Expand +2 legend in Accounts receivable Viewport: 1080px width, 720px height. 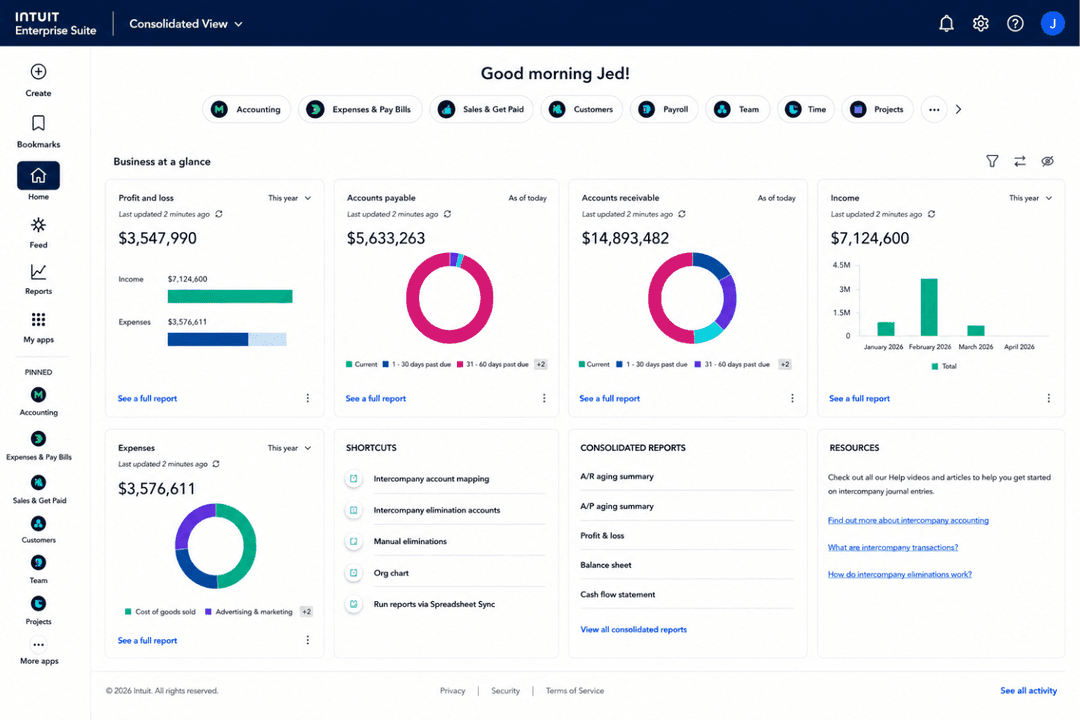785,364
